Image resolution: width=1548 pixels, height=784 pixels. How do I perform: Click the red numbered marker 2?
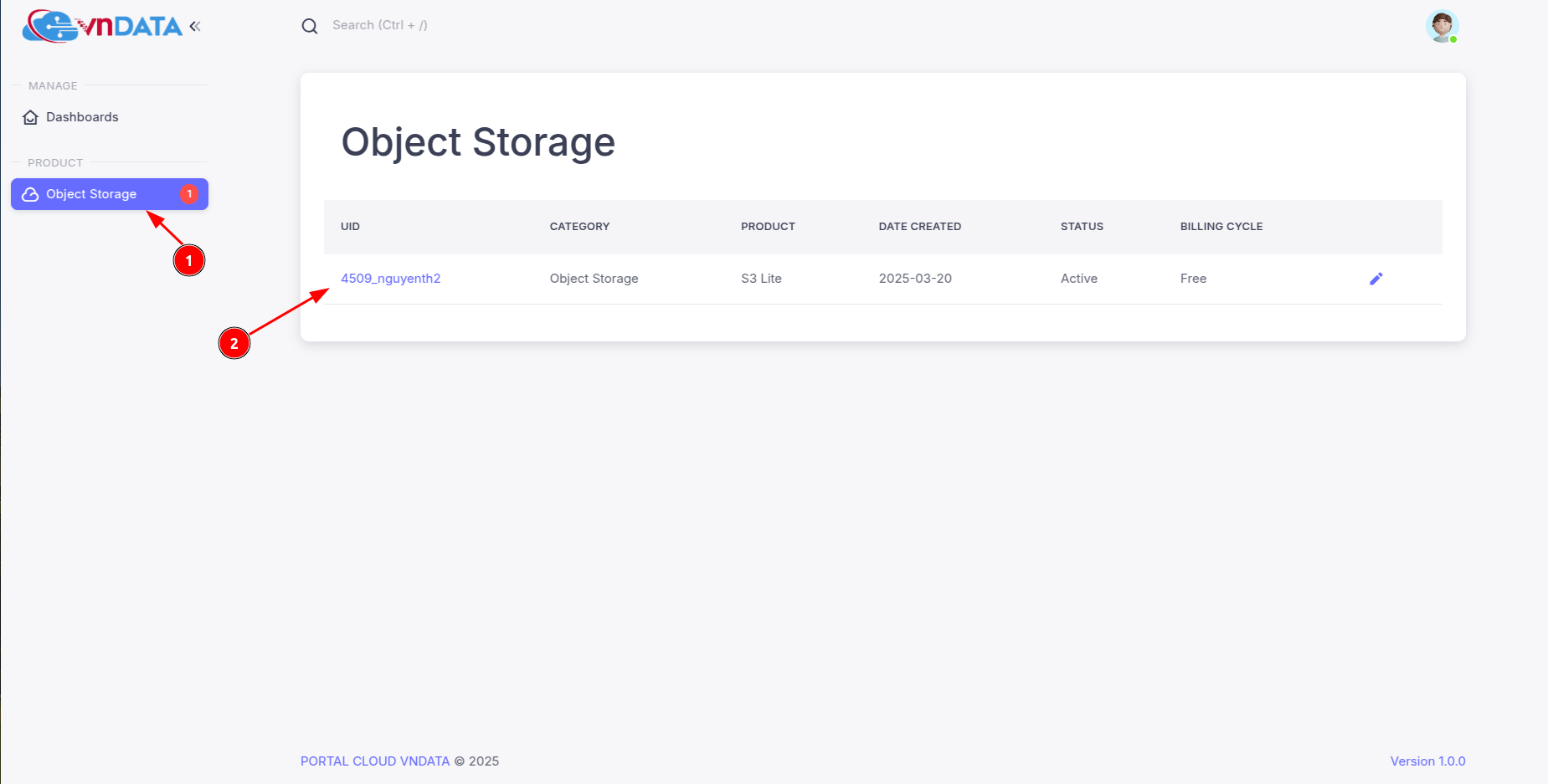[234, 343]
